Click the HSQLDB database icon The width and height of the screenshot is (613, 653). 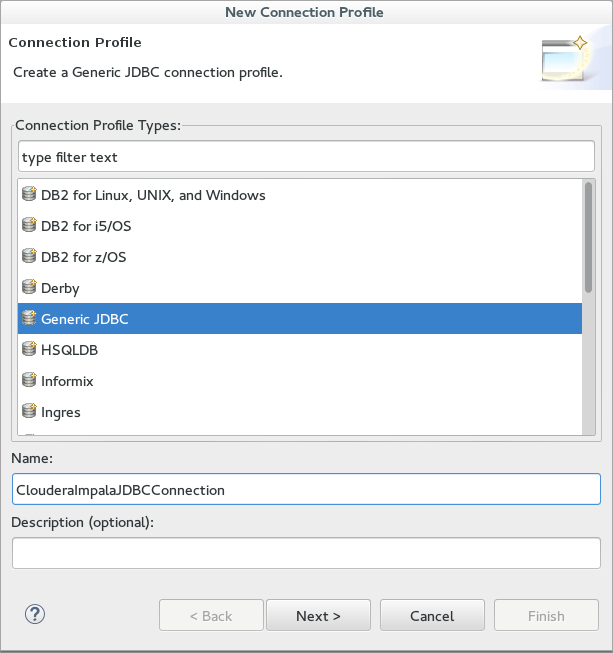(x=29, y=349)
